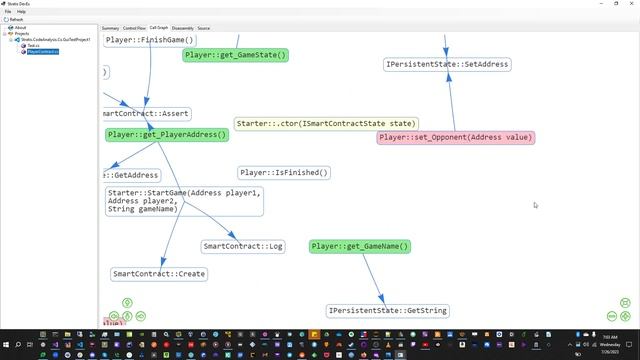This screenshot has width=640, height=360.
Task: Pan graph up with the up arrow control
Action: click(127, 302)
